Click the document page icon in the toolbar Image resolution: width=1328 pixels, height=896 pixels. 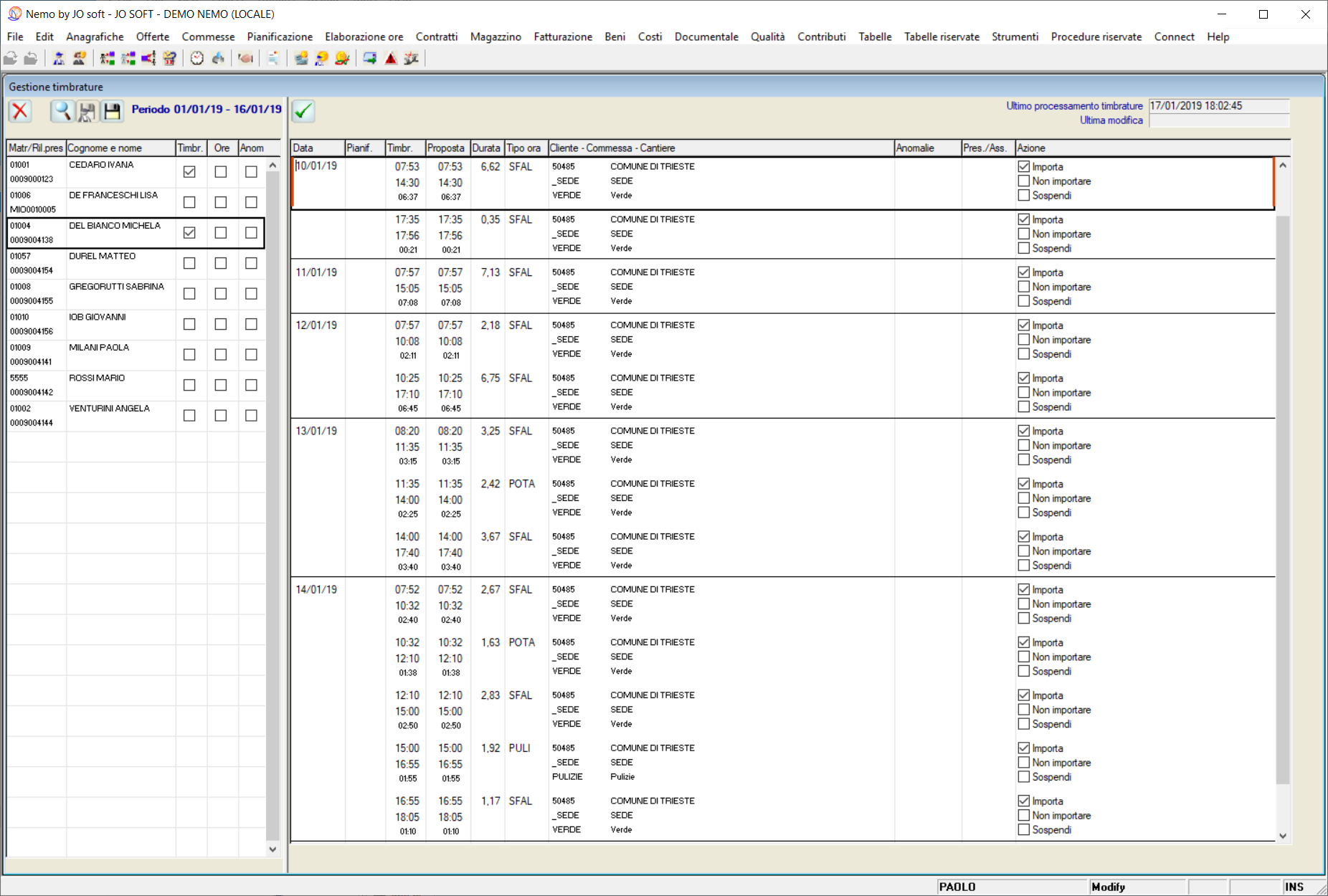click(x=273, y=59)
